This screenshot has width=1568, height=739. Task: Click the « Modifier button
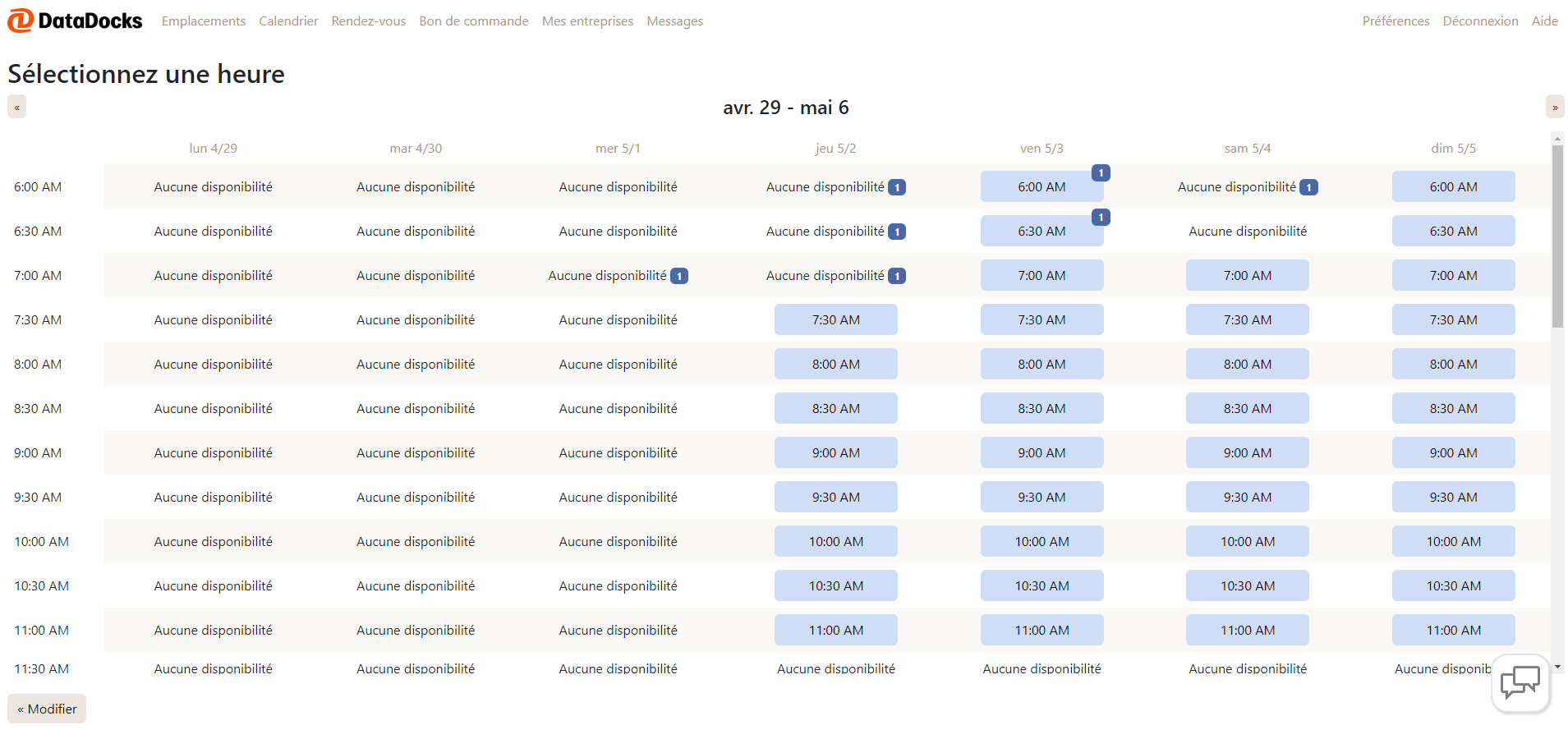pos(47,709)
